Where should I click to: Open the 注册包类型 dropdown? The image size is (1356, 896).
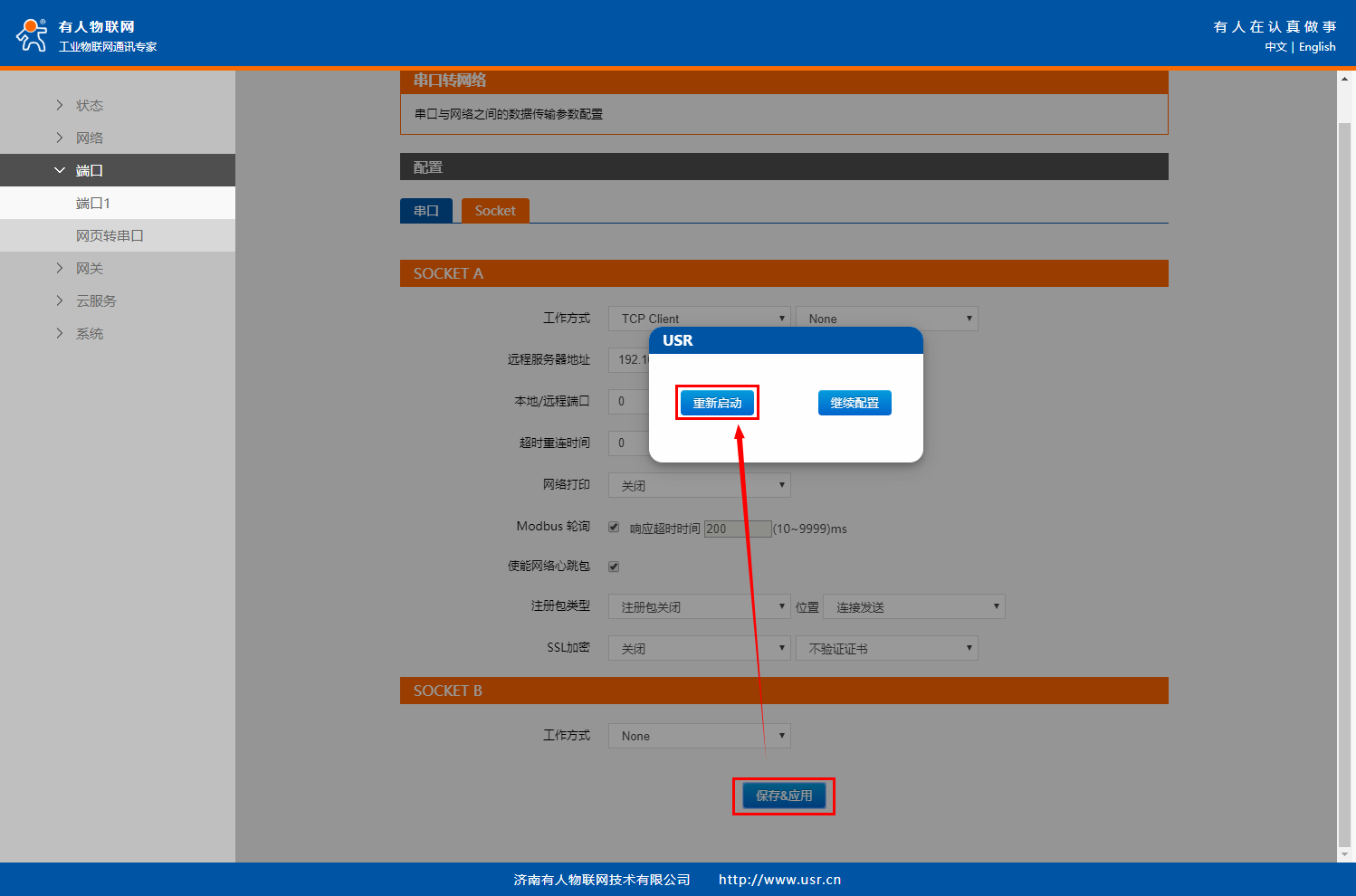coord(699,607)
